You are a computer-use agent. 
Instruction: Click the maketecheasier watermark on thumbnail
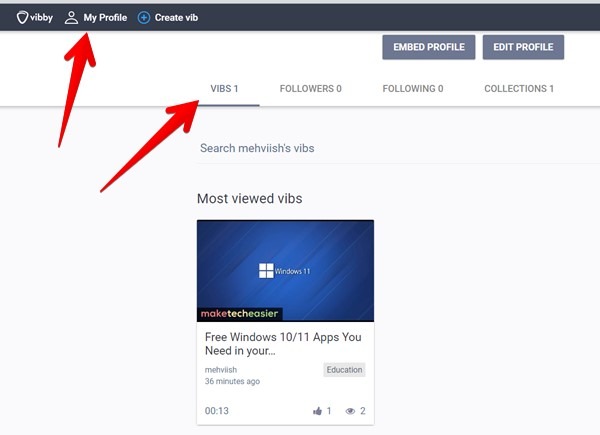coord(240,313)
